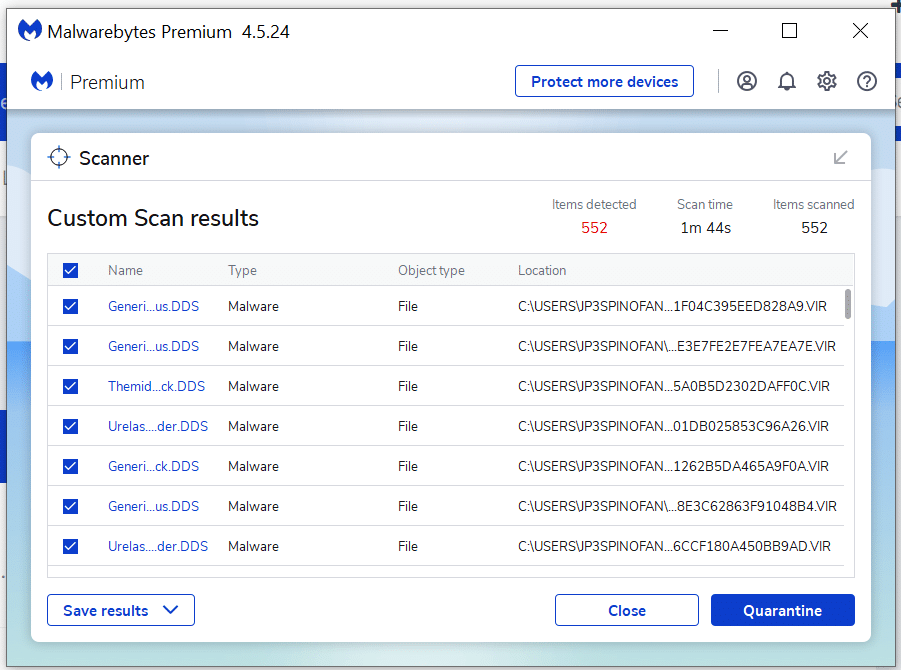Image resolution: width=901 pixels, height=670 pixels.
Task: Toggle the select-all header checkbox
Action: [71, 270]
